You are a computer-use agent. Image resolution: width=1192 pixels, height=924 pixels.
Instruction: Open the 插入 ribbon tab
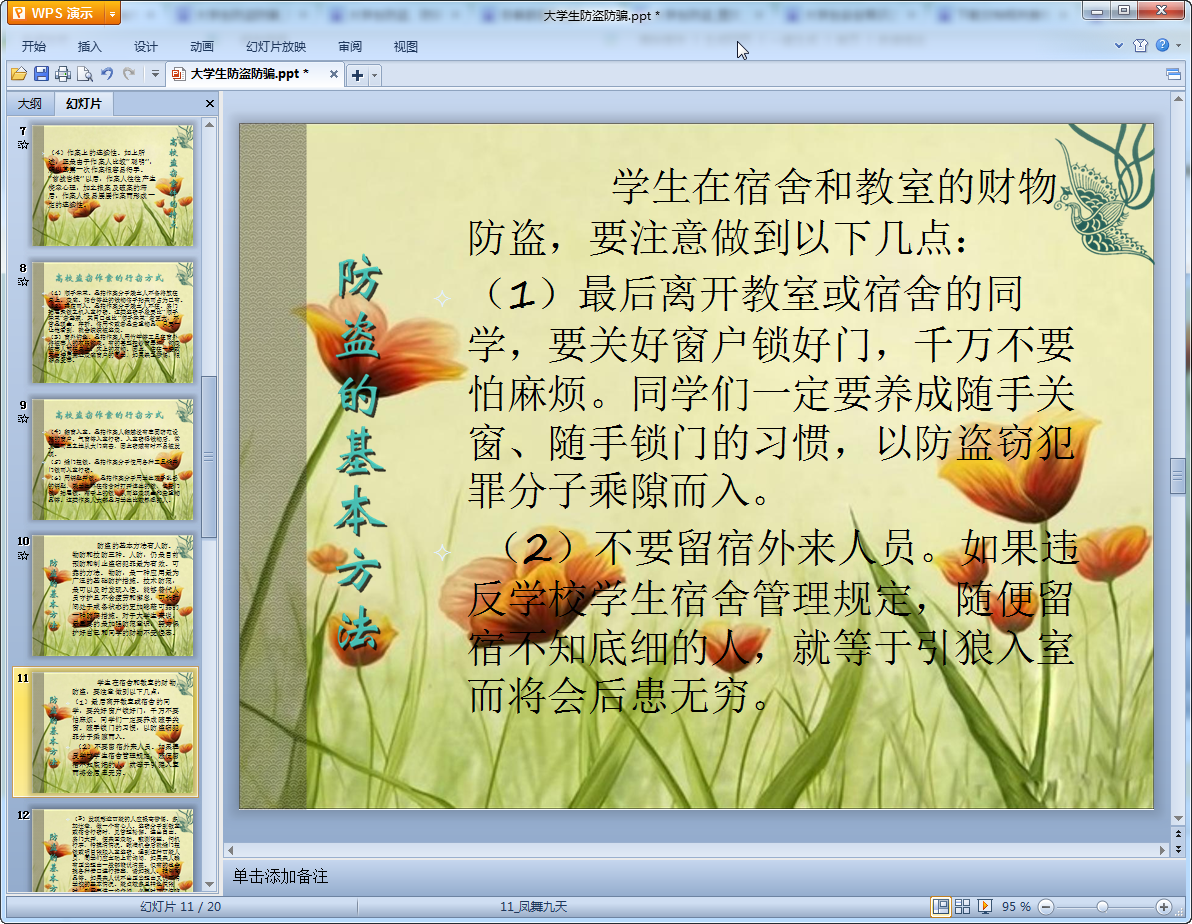coord(90,46)
